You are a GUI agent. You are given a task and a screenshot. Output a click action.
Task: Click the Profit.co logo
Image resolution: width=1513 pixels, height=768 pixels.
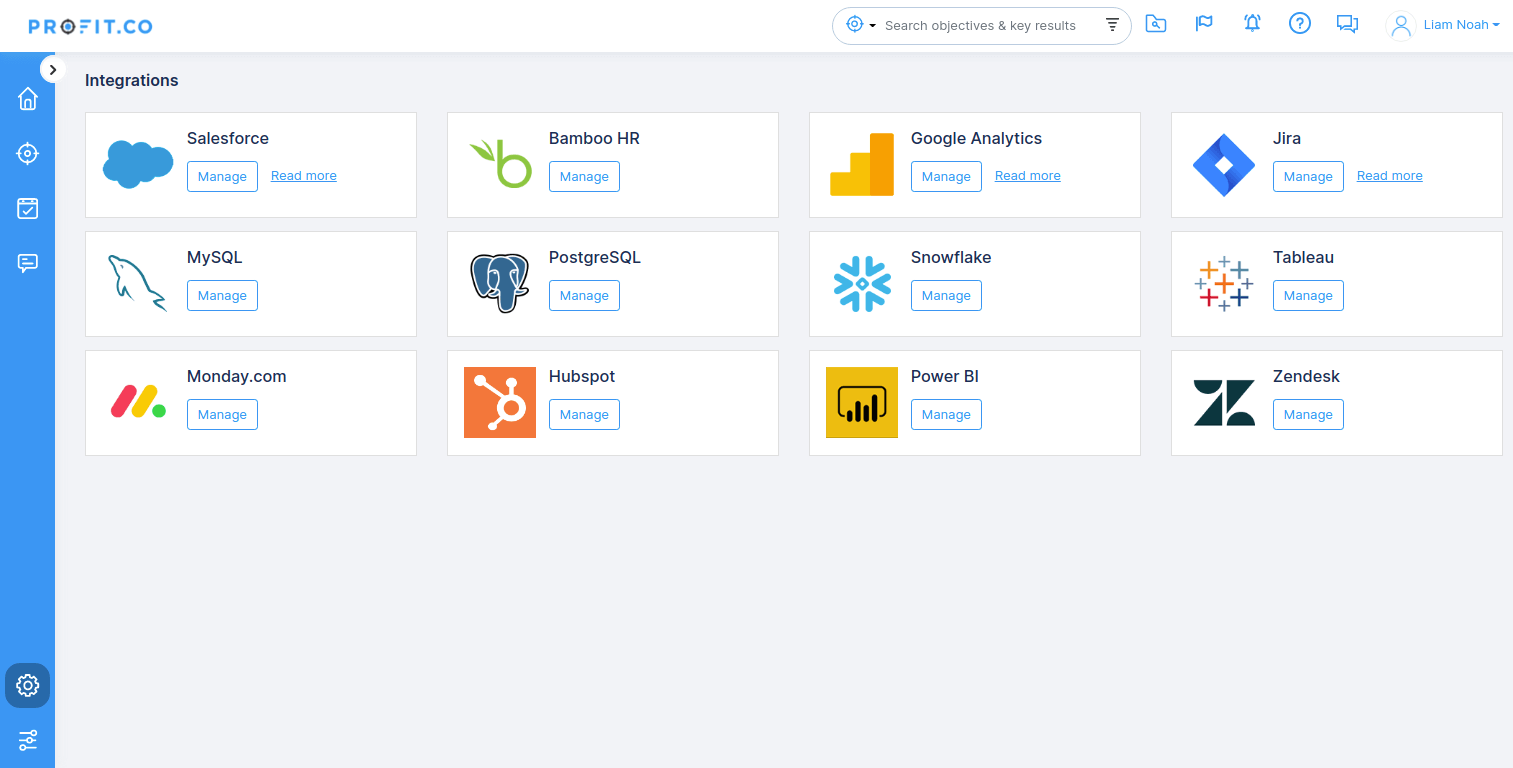[90, 26]
